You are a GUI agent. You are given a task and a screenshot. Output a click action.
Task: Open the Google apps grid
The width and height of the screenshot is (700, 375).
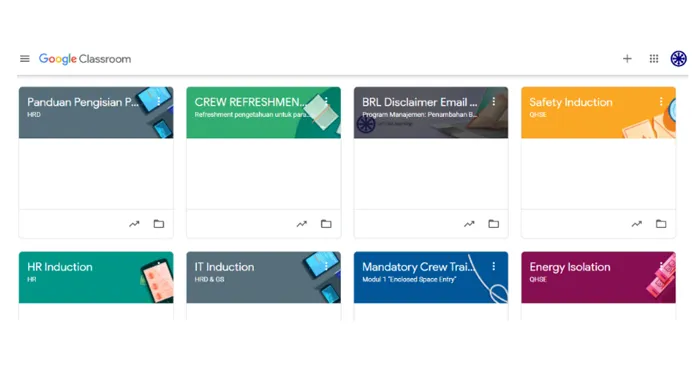pos(654,58)
